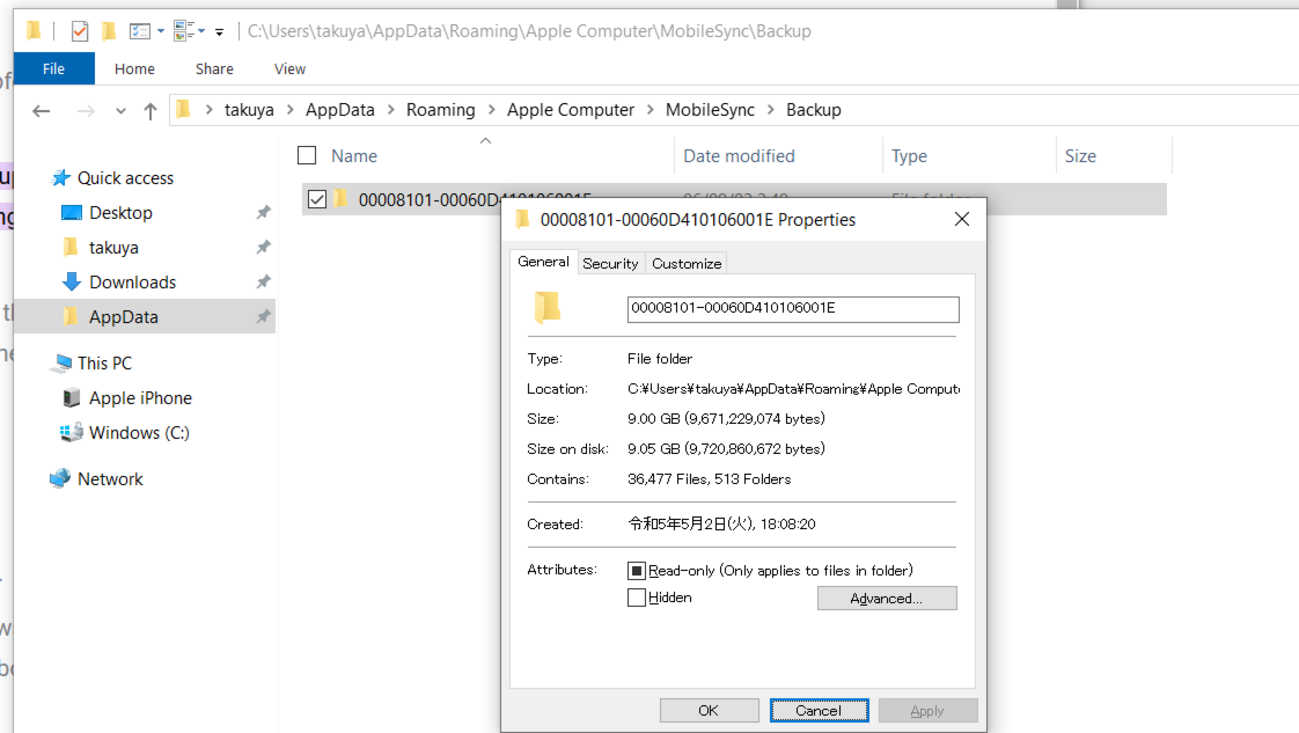
Task: Click the "9.00 GB (9,671,229,074 bytes)" size value
Action: click(726, 419)
